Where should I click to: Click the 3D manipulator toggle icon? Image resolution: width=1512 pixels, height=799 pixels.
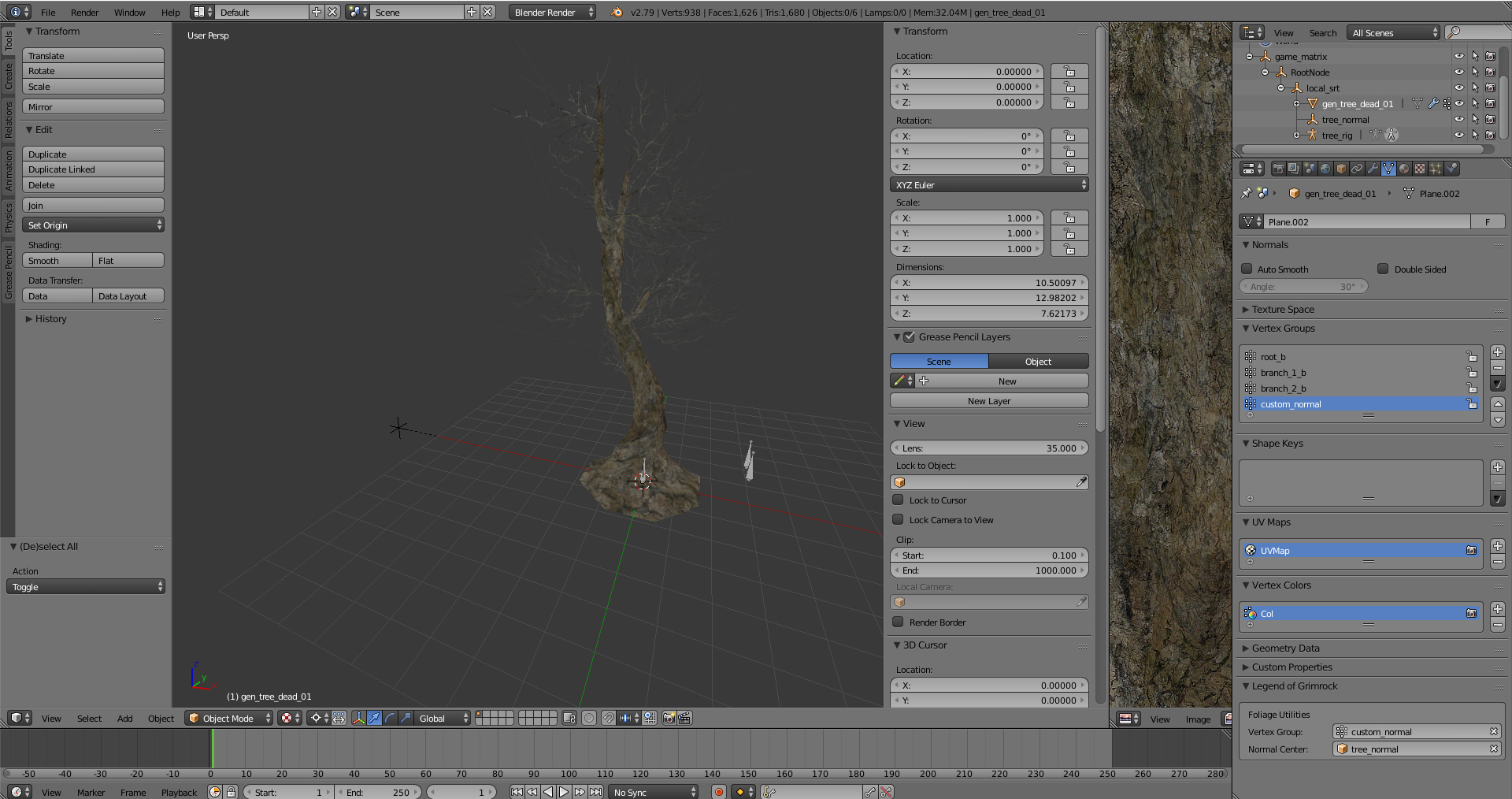point(359,718)
